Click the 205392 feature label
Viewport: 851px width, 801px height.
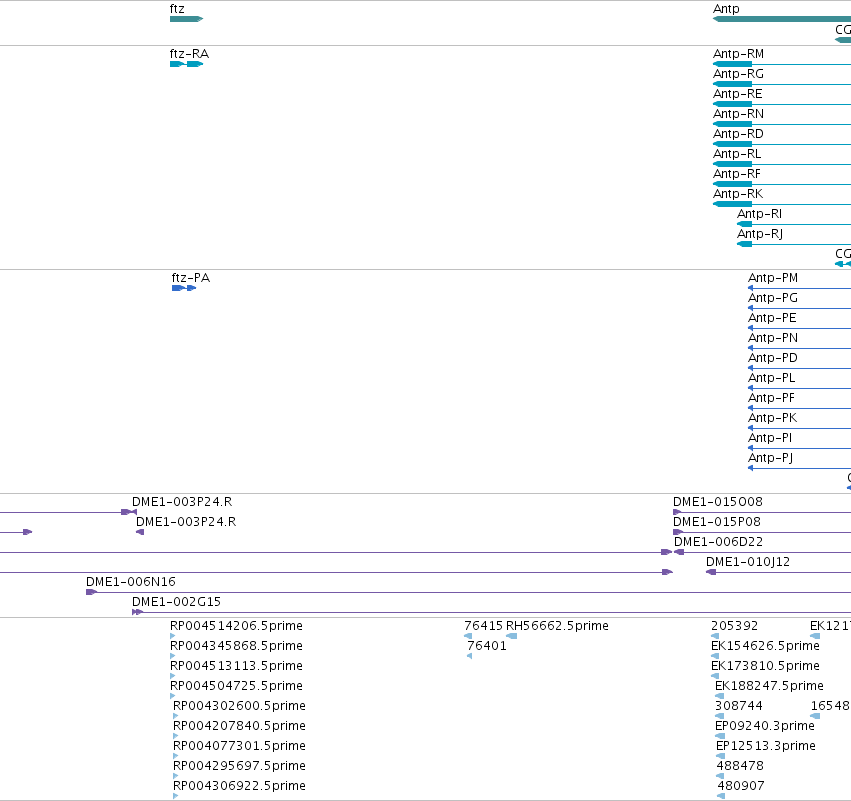[734, 626]
